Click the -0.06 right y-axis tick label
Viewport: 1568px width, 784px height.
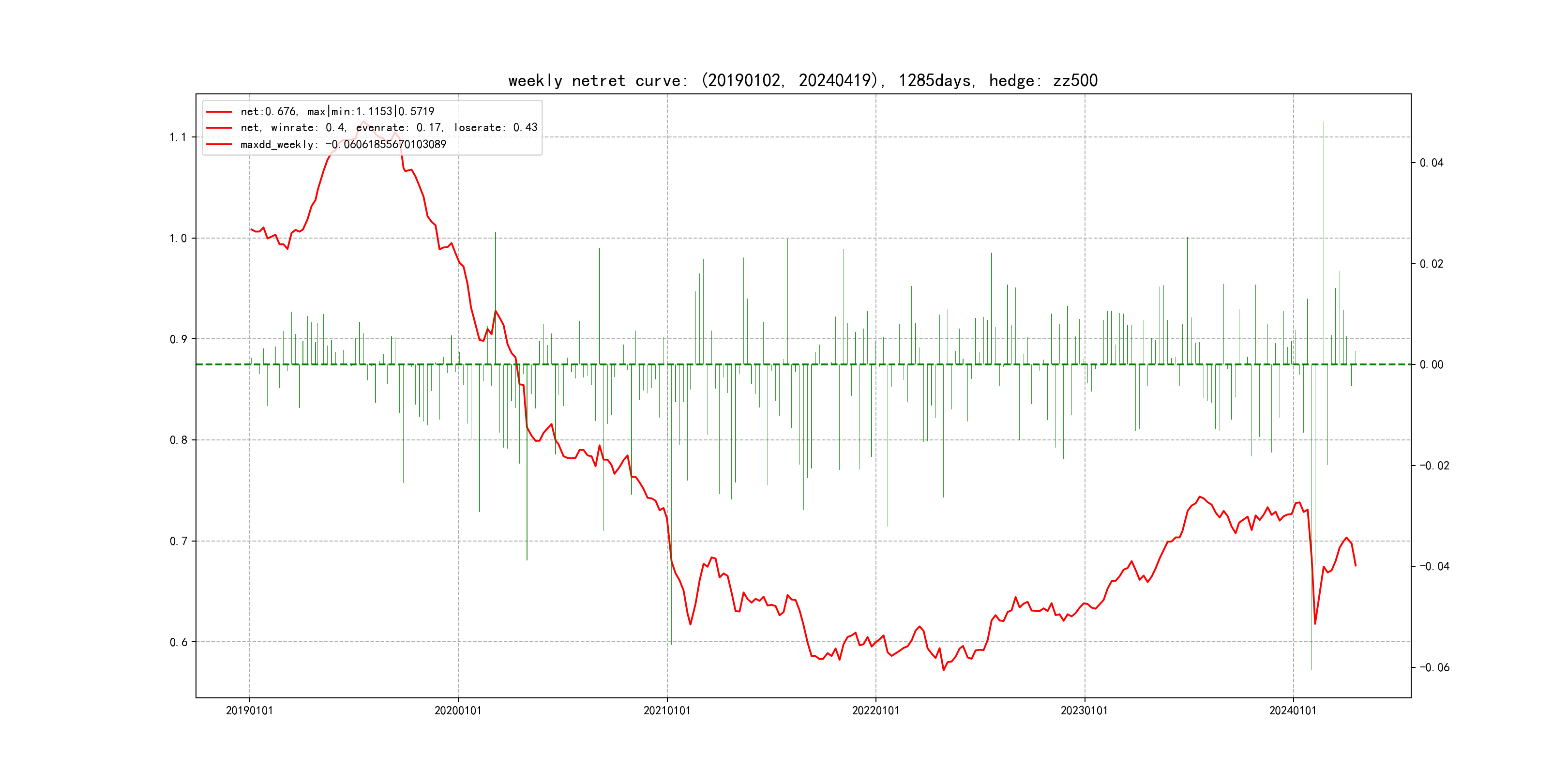pyautogui.click(x=1434, y=667)
